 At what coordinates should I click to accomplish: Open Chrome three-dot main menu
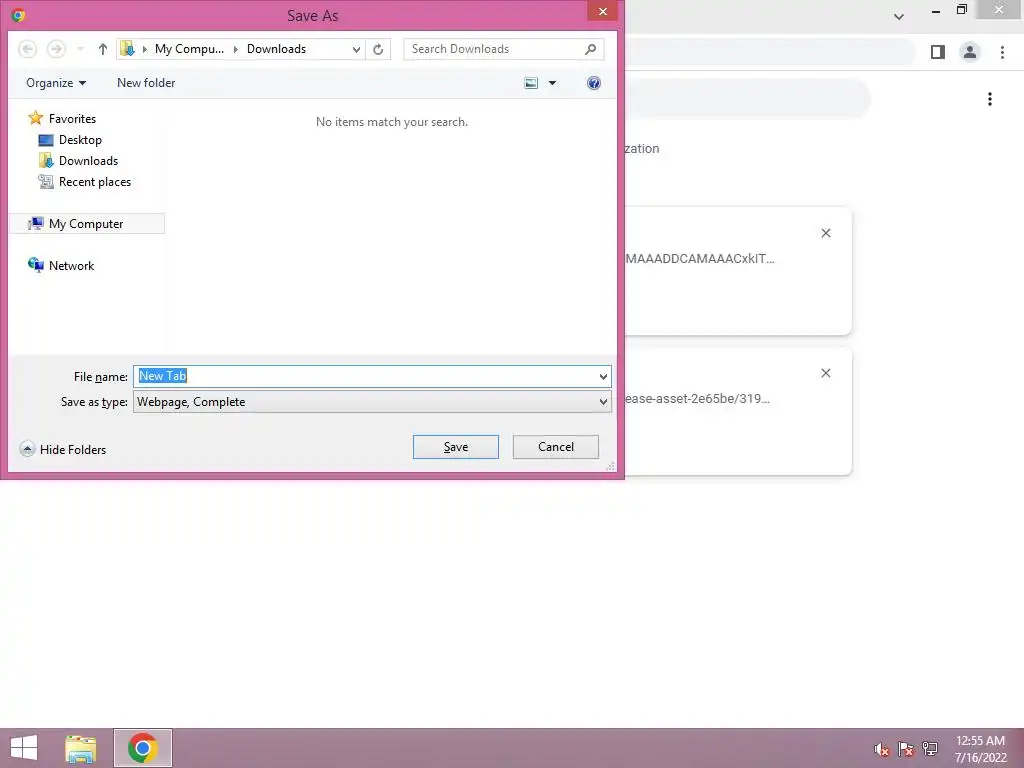(1002, 52)
